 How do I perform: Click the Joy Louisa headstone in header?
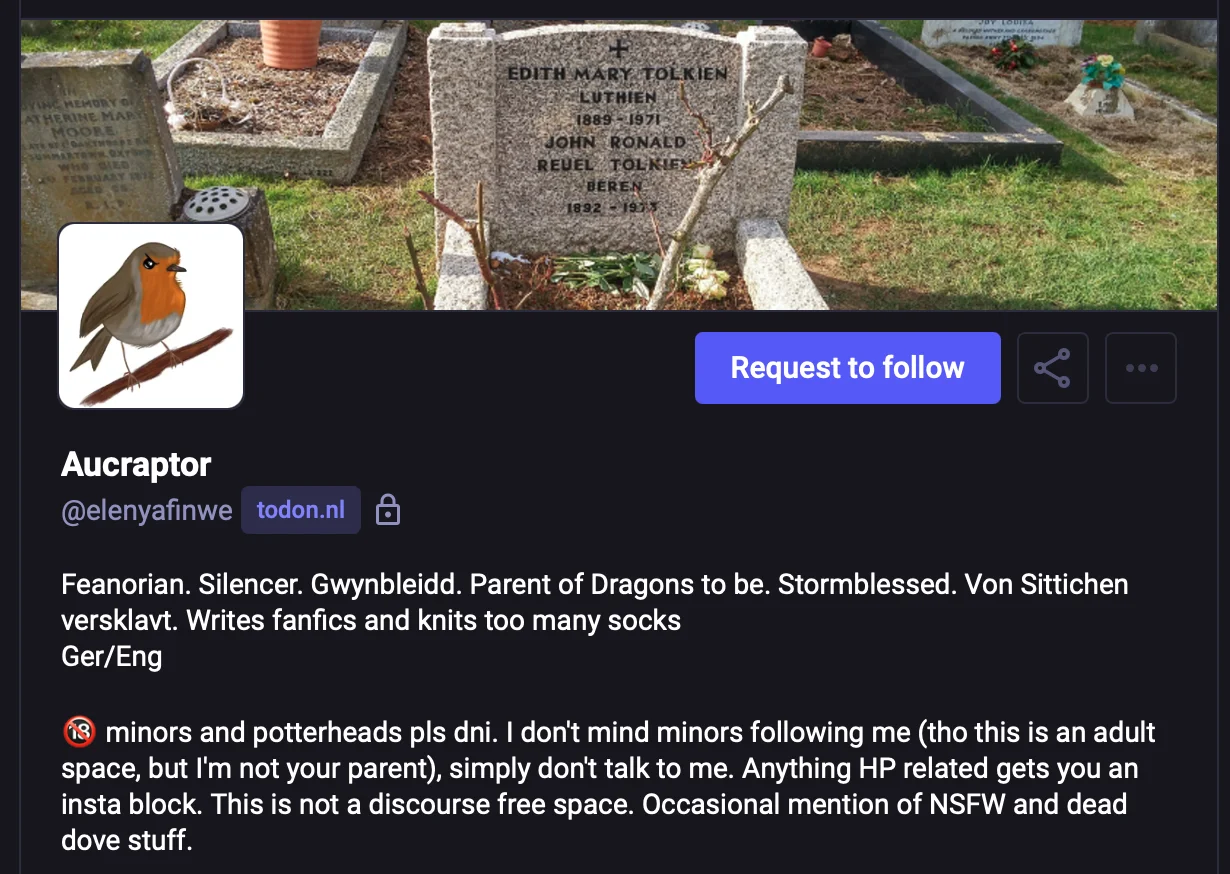1002,33
